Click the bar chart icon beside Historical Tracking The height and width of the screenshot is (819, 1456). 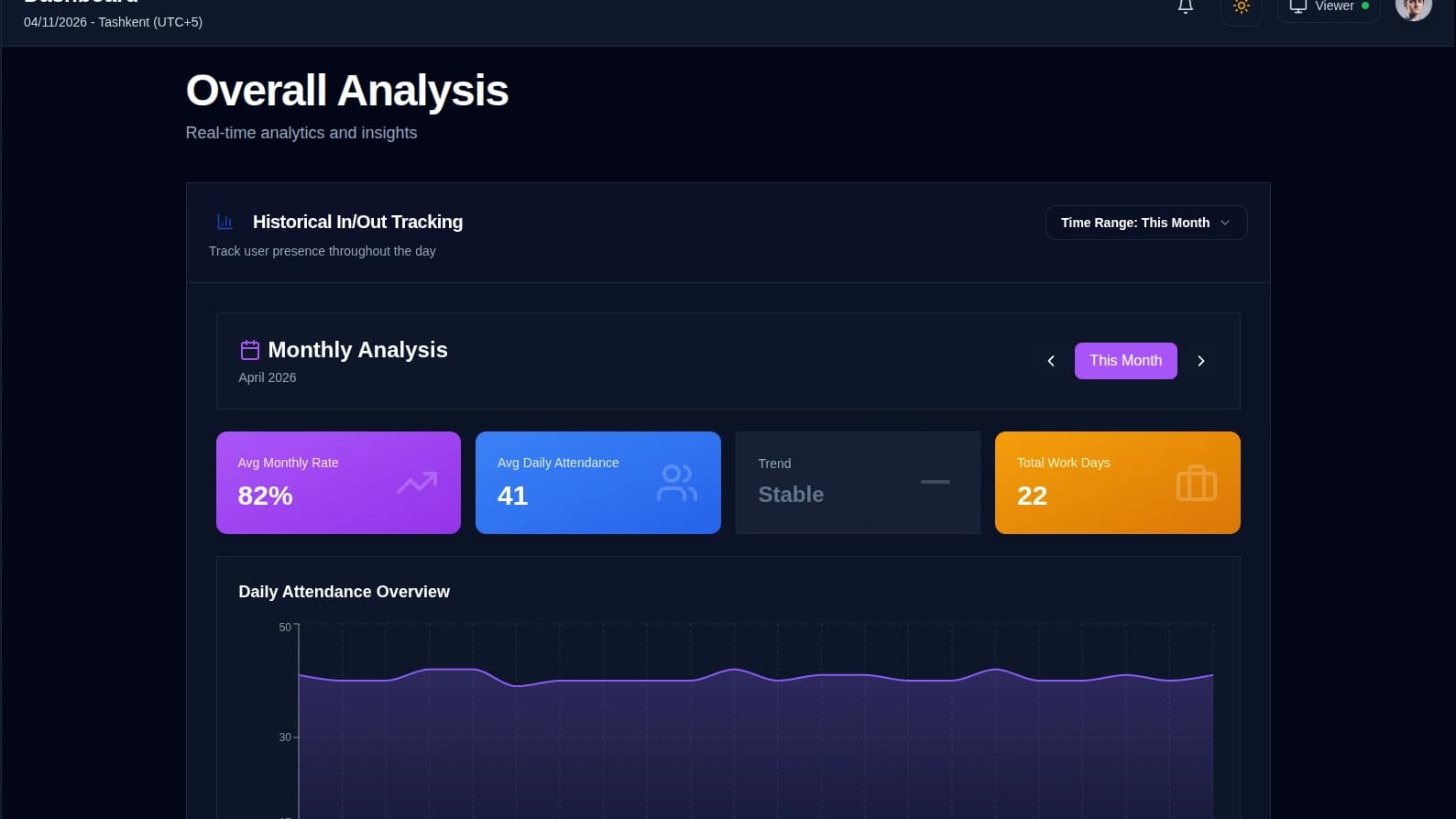pos(224,222)
